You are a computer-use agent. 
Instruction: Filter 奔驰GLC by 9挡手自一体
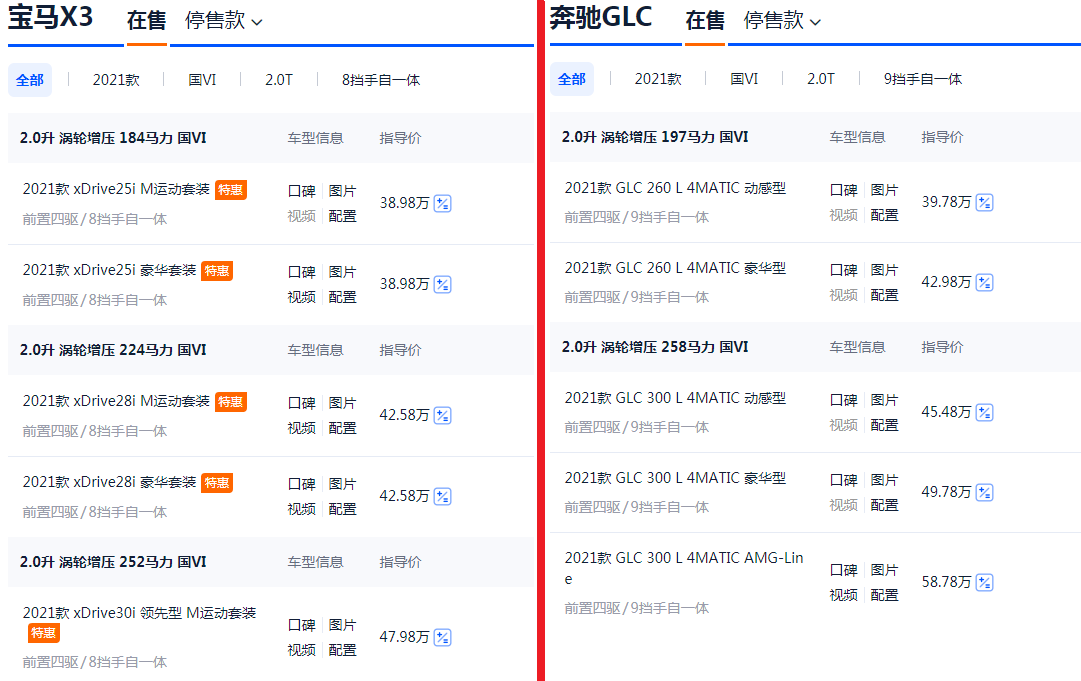(923, 79)
